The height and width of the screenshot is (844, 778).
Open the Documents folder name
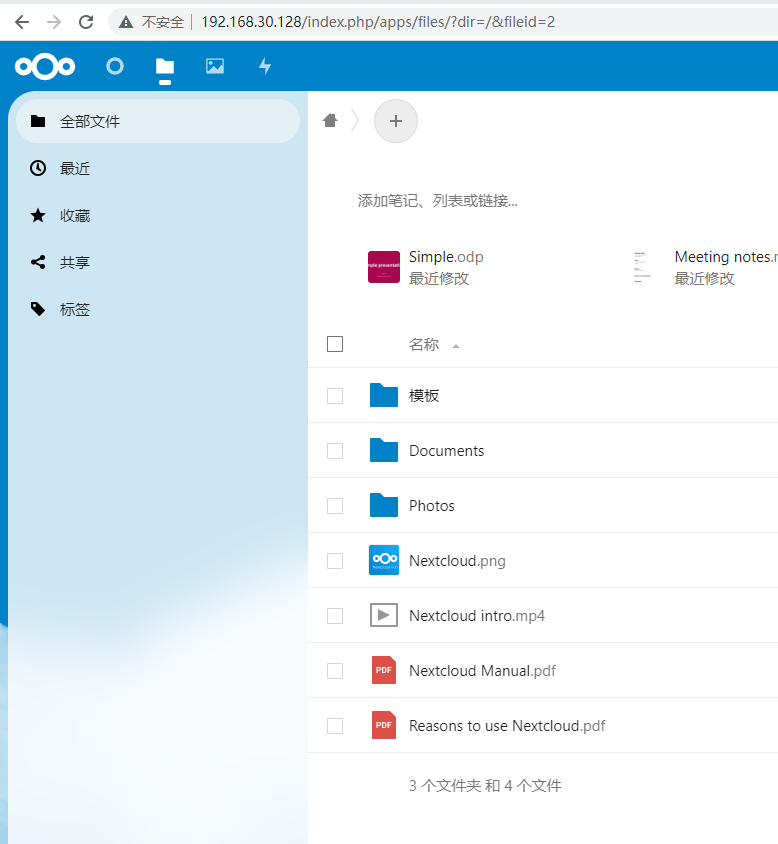click(446, 451)
